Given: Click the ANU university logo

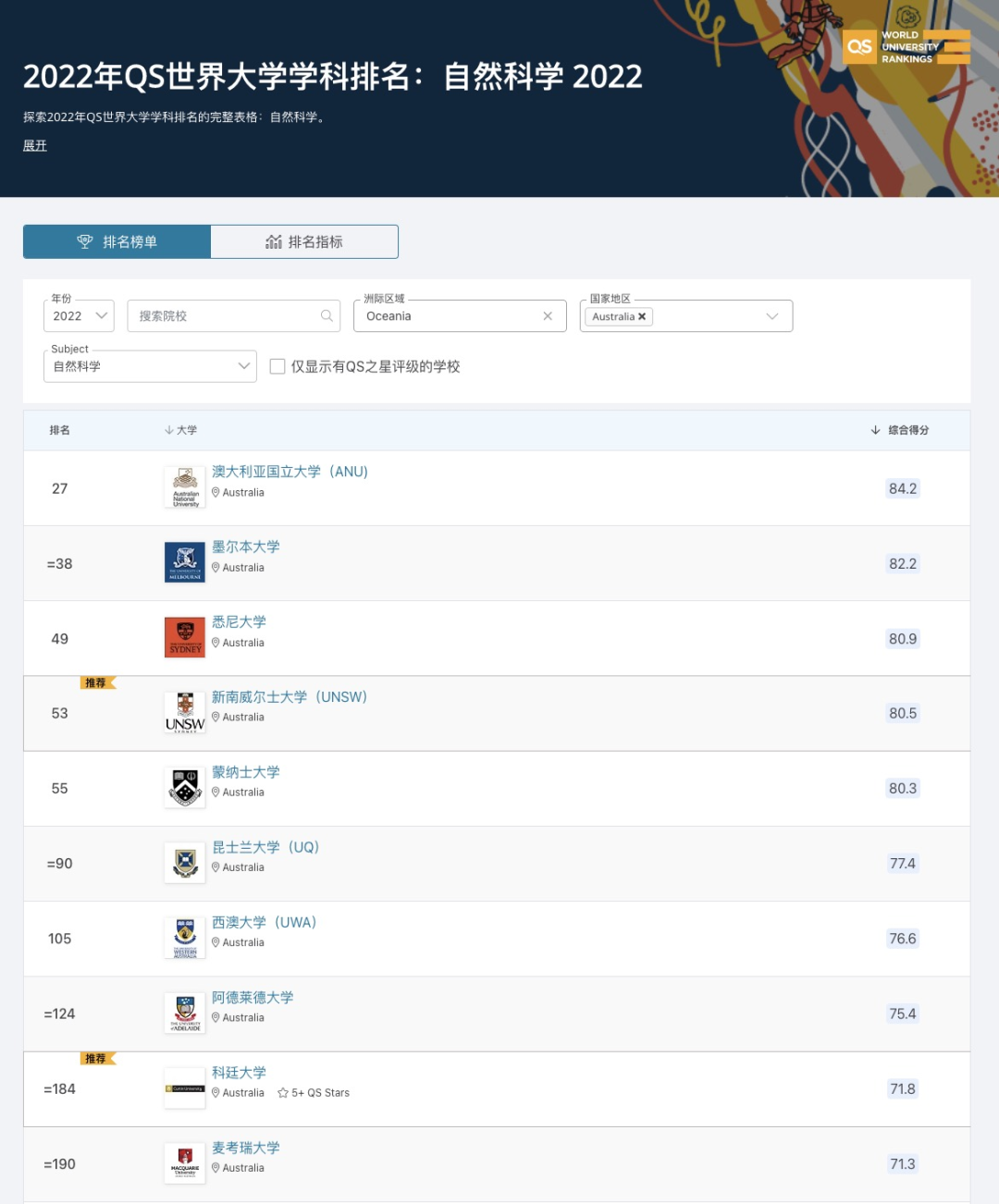Looking at the screenshot, I should [185, 487].
